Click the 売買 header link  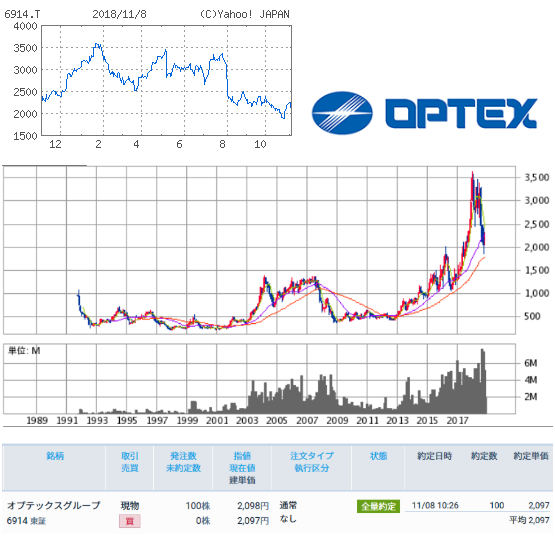pyautogui.click(x=130, y=468)
